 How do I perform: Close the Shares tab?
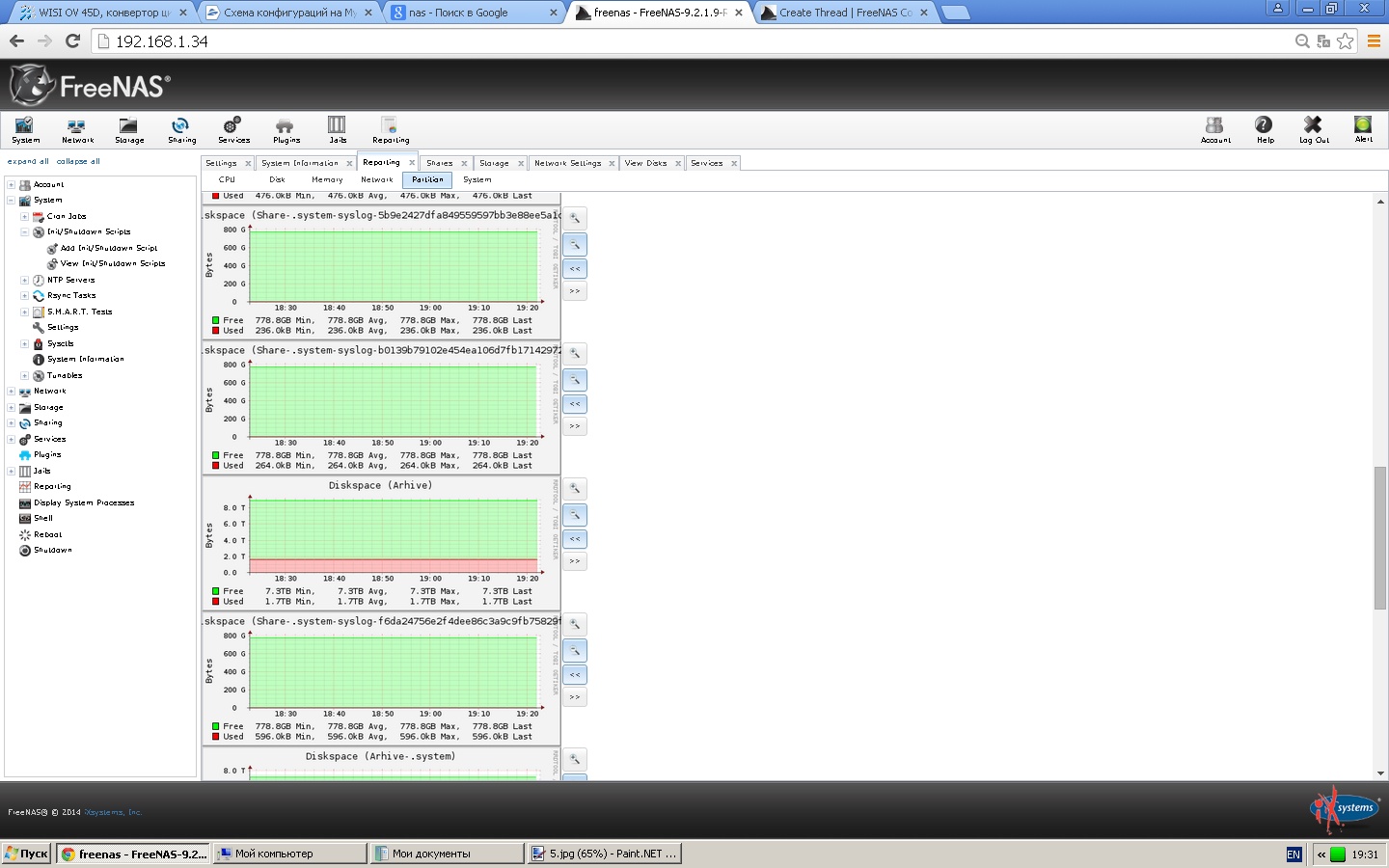[x=464, y=163]
